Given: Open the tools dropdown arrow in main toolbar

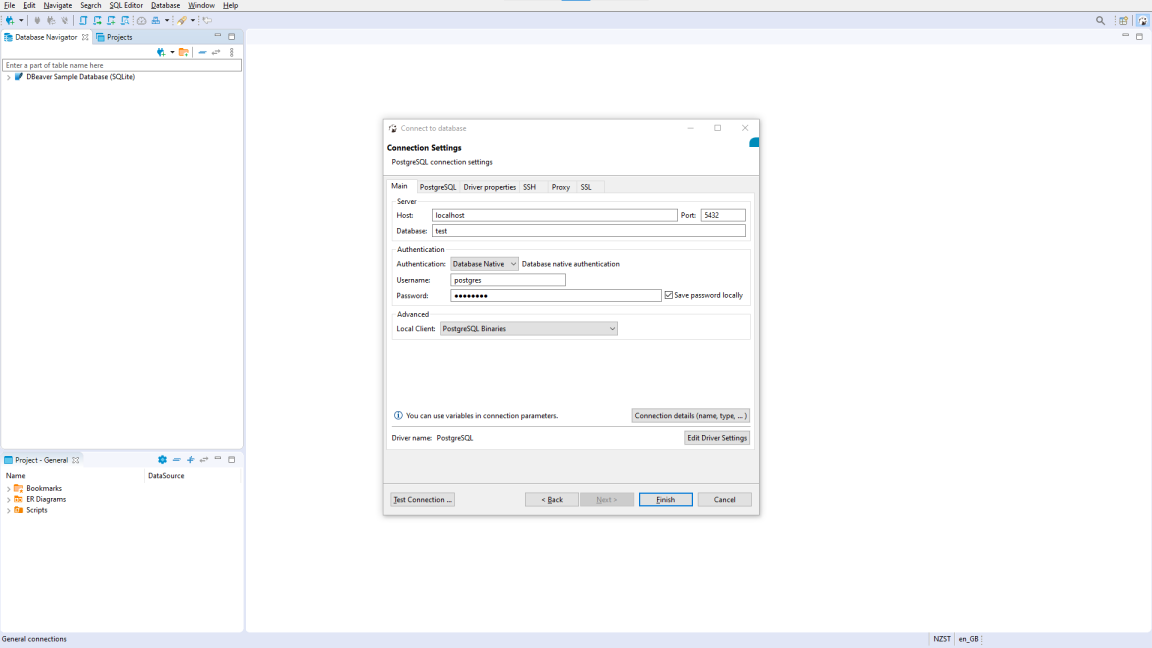Looking at the screenshot, I should click(x=192, y=21).
